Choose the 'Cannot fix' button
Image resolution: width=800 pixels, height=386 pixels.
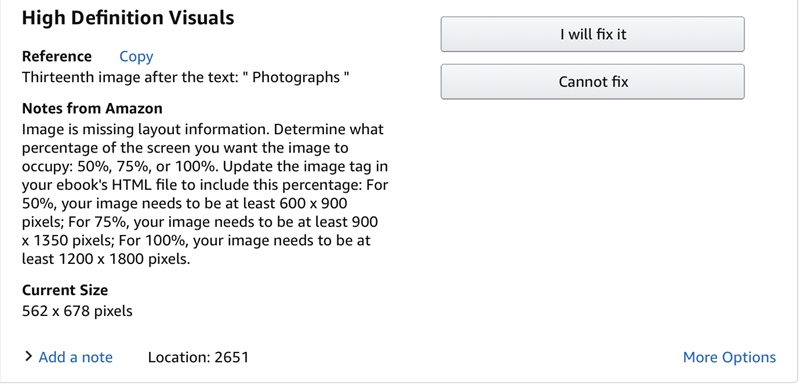pos(592,82)
